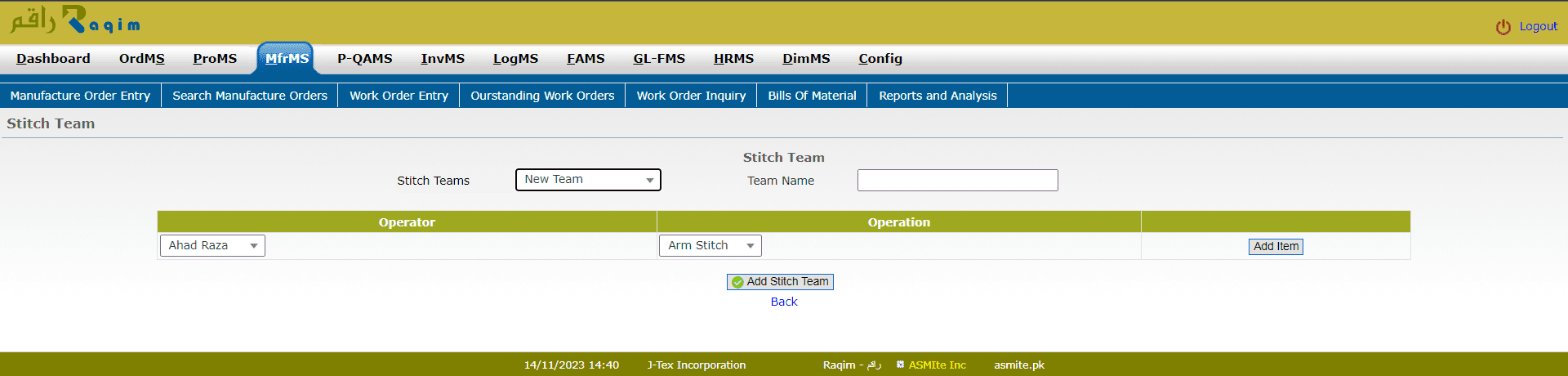Viewport: 1568px width, 376px height.
Task: Open Work Order Inquiry page
Action: coord(691,96)
